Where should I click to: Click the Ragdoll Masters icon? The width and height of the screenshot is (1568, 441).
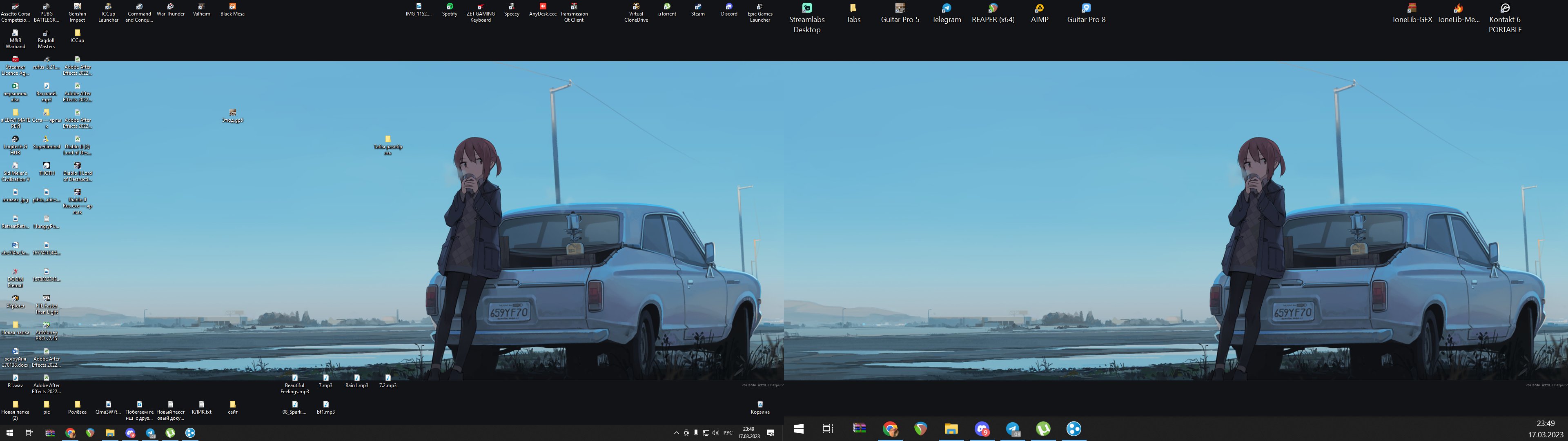click(x=46, y=40)
